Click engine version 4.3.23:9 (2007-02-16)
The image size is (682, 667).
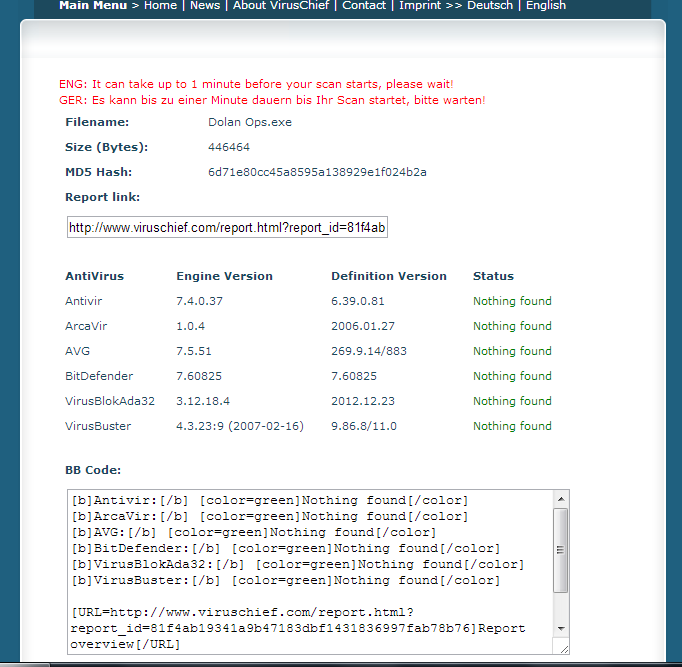coord(240,426)
